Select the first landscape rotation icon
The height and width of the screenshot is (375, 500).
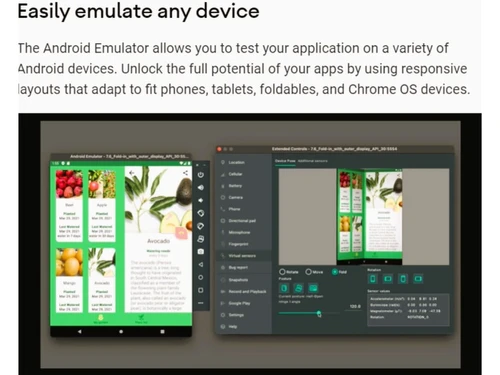(x=388, y=279)
